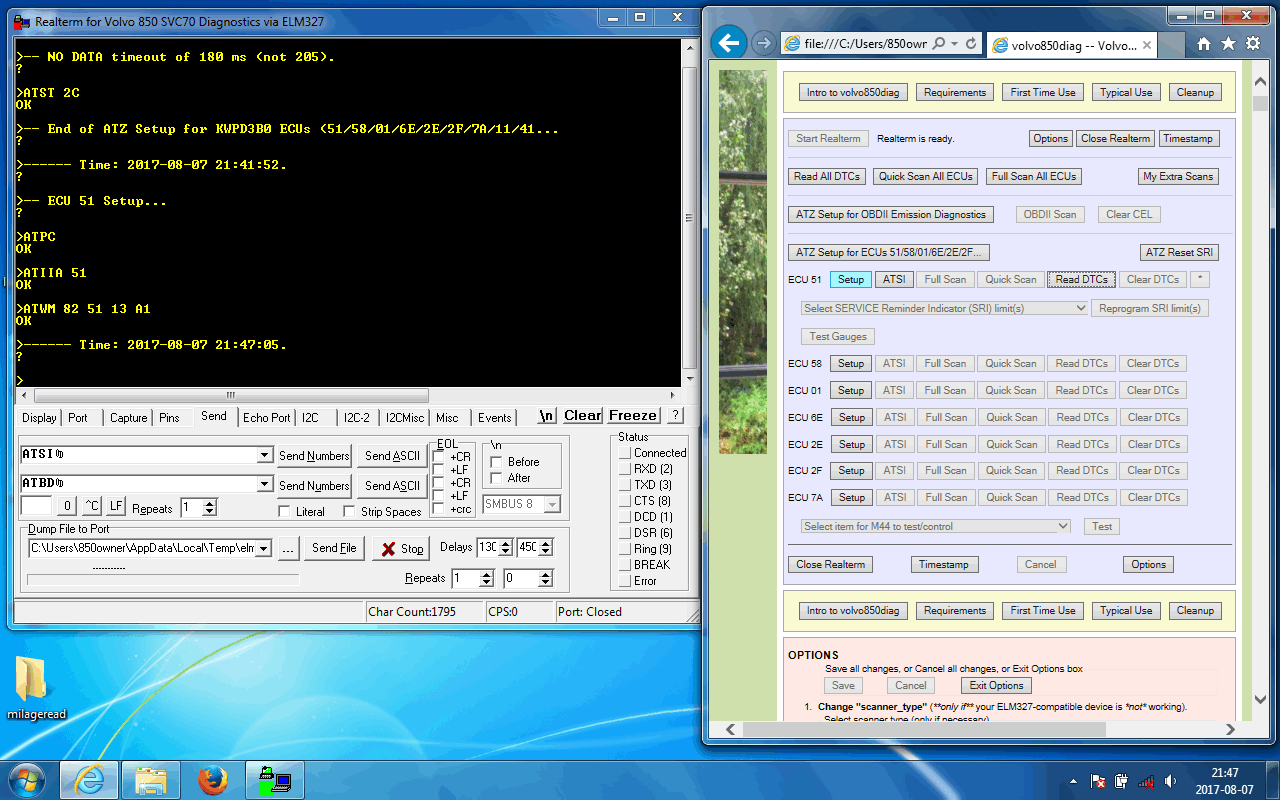Click Read DTCs for ECU 51
The width and height of the screenshot is (1280, 800).
pos(1081,279)
